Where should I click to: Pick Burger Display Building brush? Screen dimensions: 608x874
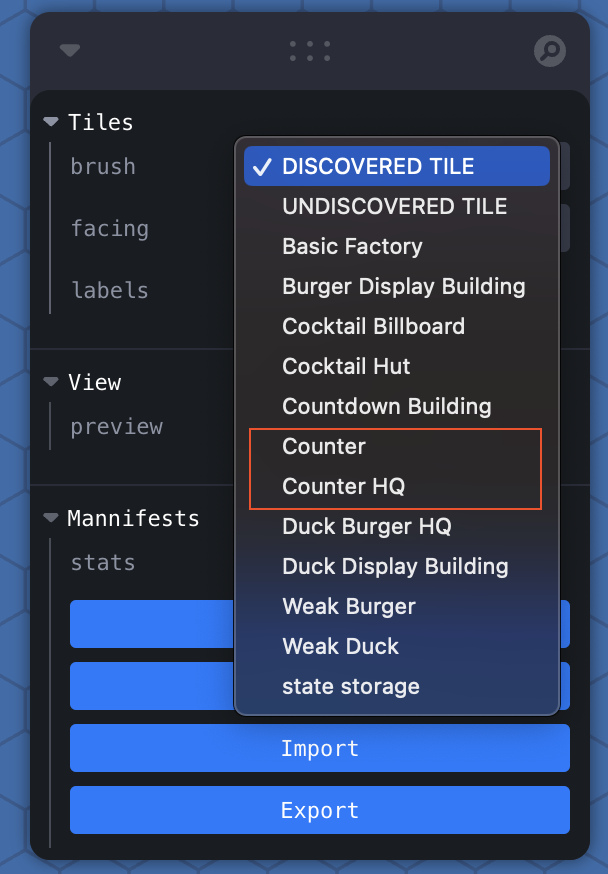click(x=403, y=286)
